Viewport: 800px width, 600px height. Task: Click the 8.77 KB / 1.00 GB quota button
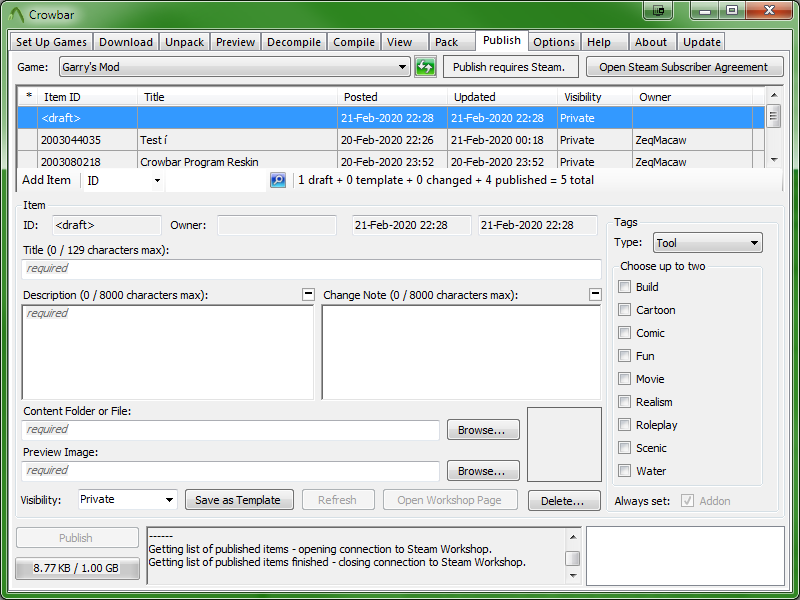click(77, 568)
